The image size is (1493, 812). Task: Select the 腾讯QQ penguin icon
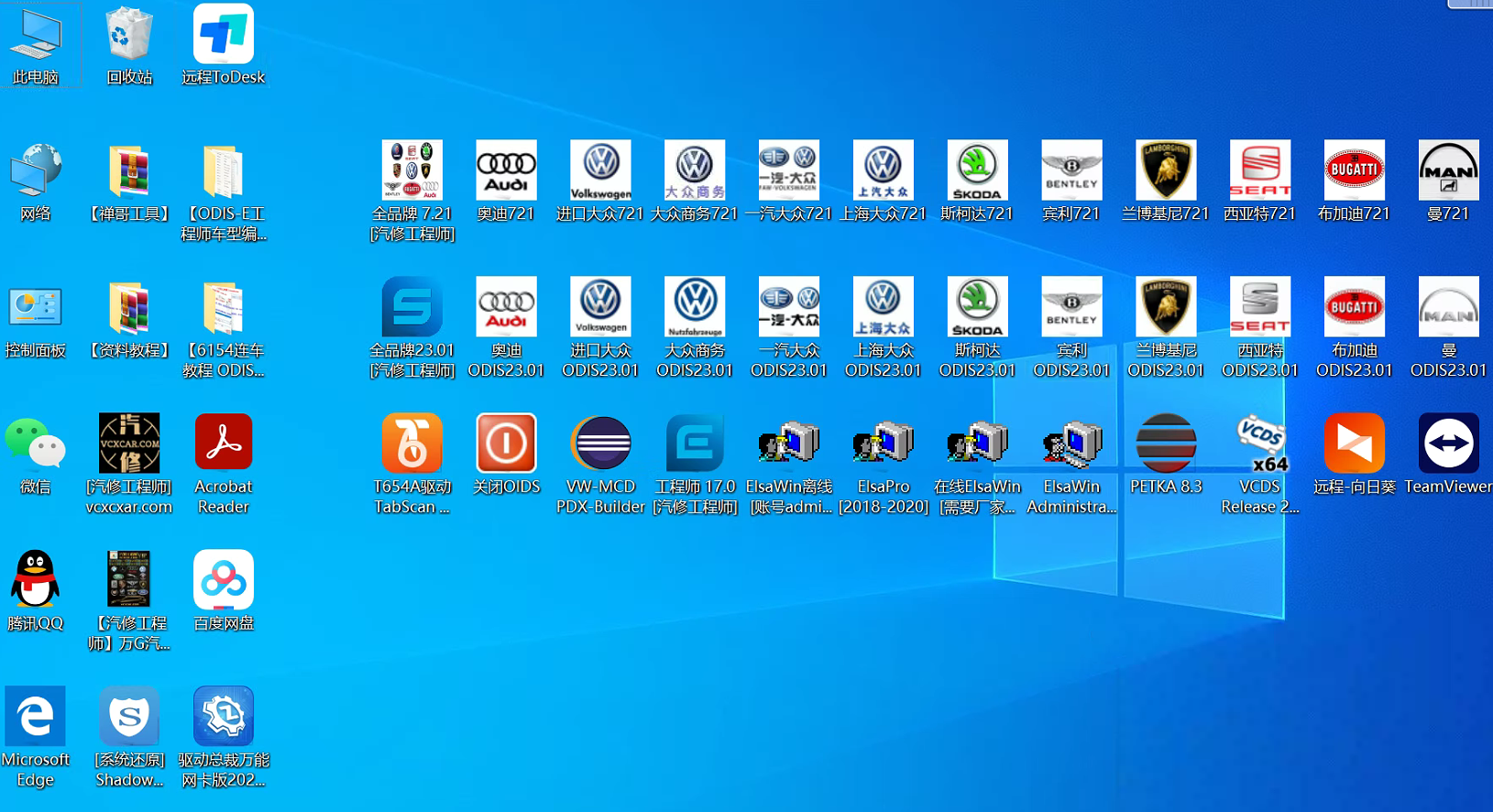[x=35, y=580]
